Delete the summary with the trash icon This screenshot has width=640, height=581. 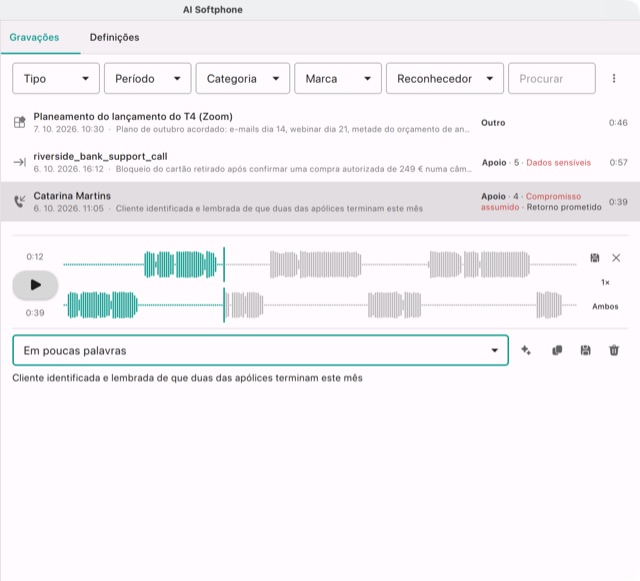[614, 350]
